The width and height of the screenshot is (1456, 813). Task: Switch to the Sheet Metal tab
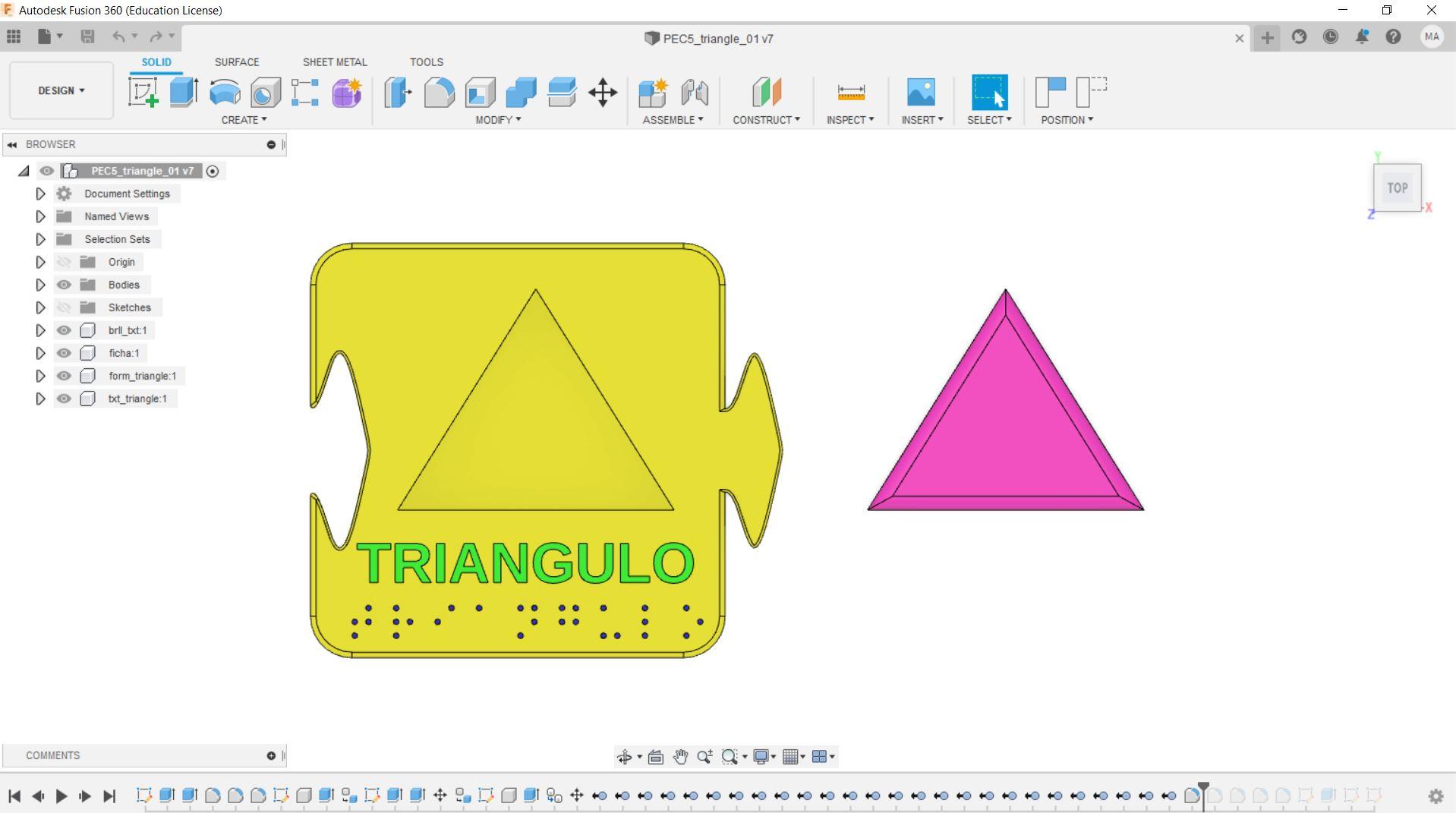click(334, 62)
